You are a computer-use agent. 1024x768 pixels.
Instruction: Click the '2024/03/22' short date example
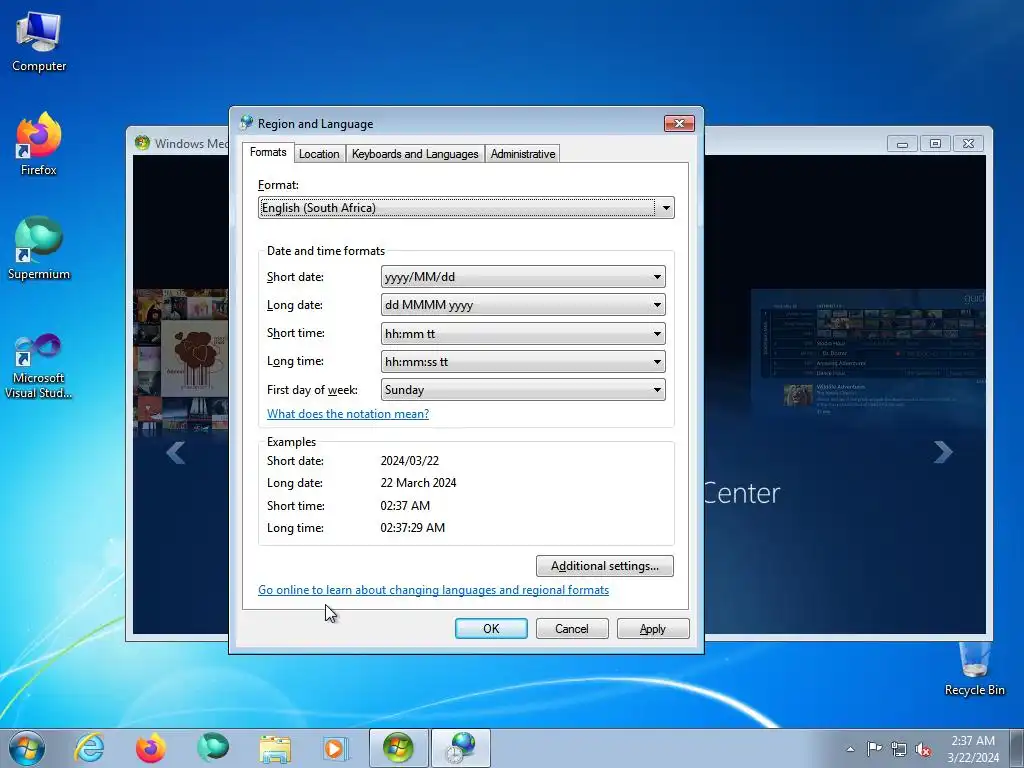[x=409, y=461]
